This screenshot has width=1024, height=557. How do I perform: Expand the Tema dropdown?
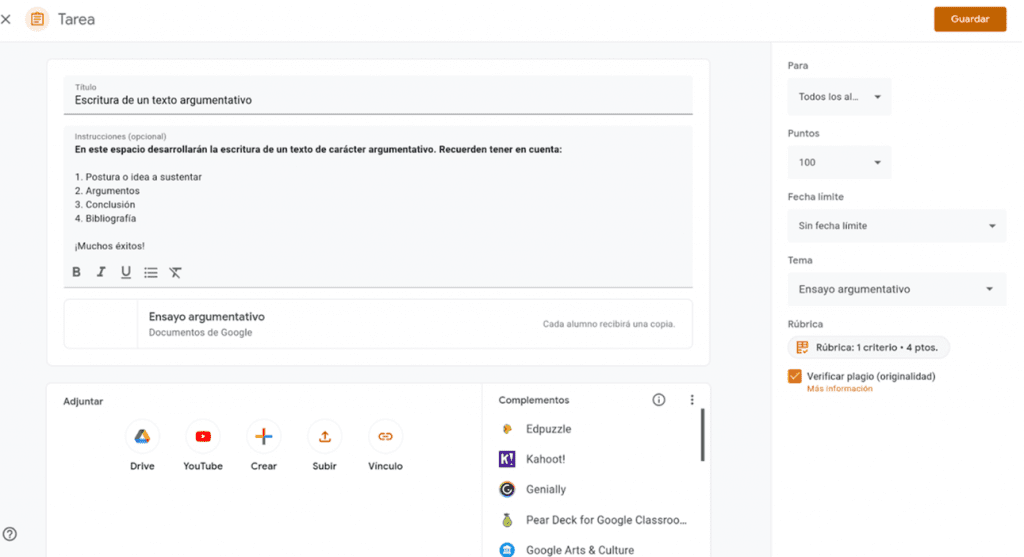point(896,289)
